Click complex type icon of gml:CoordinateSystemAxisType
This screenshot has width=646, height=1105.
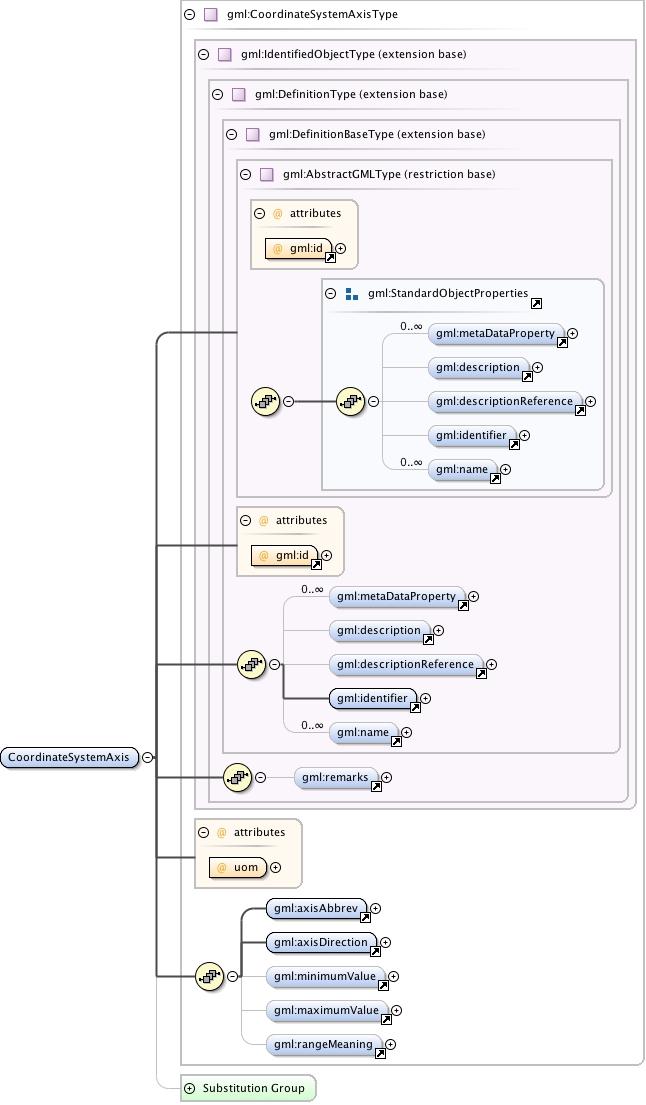[x=211, y=14]
